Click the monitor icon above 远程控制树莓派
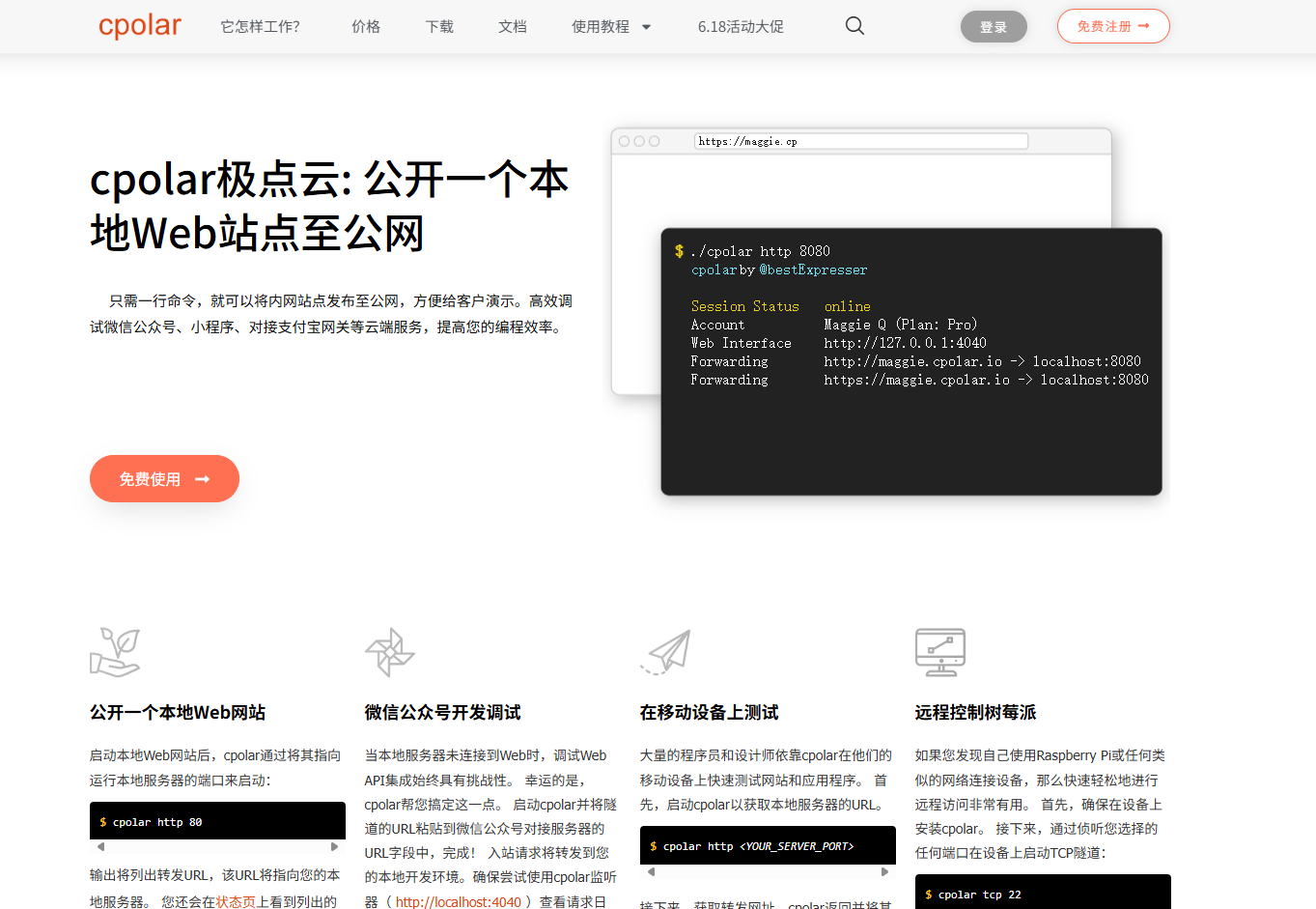Image resolution: width=1316 pixels, height=909 pixels. 940,652
